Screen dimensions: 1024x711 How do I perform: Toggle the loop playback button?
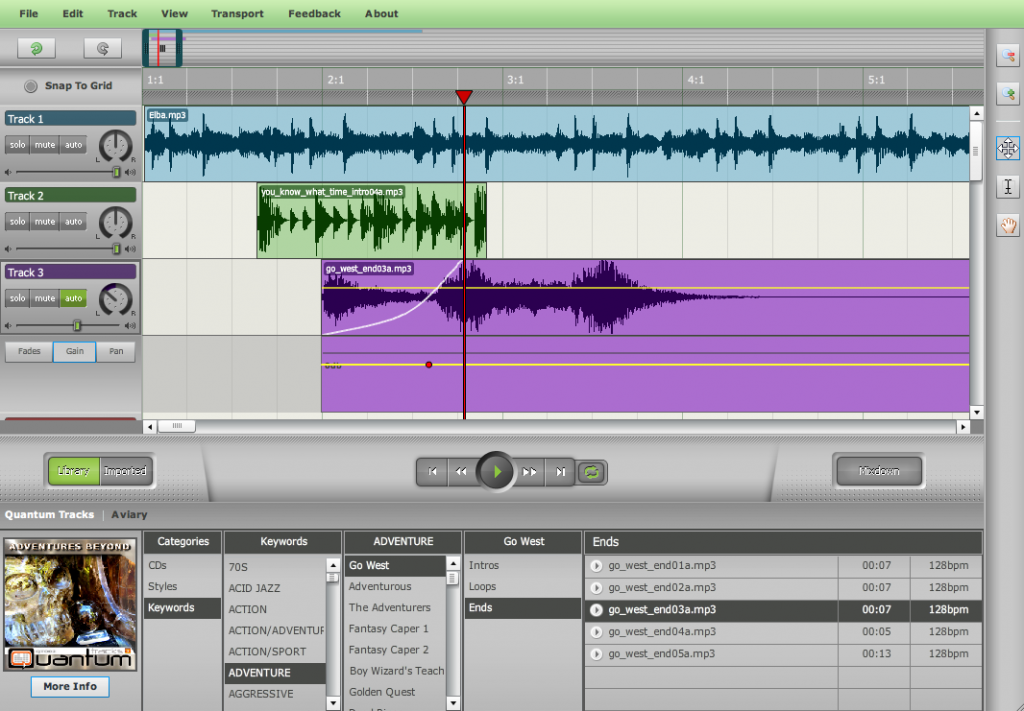coord(591,472)
